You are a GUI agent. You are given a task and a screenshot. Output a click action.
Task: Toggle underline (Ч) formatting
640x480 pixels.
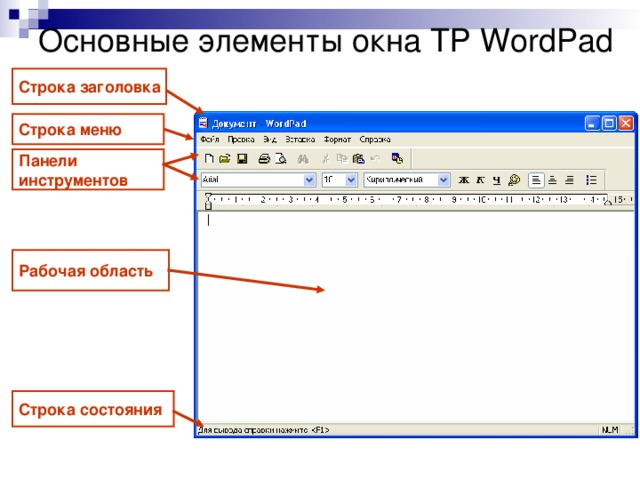tap(496, 180)
